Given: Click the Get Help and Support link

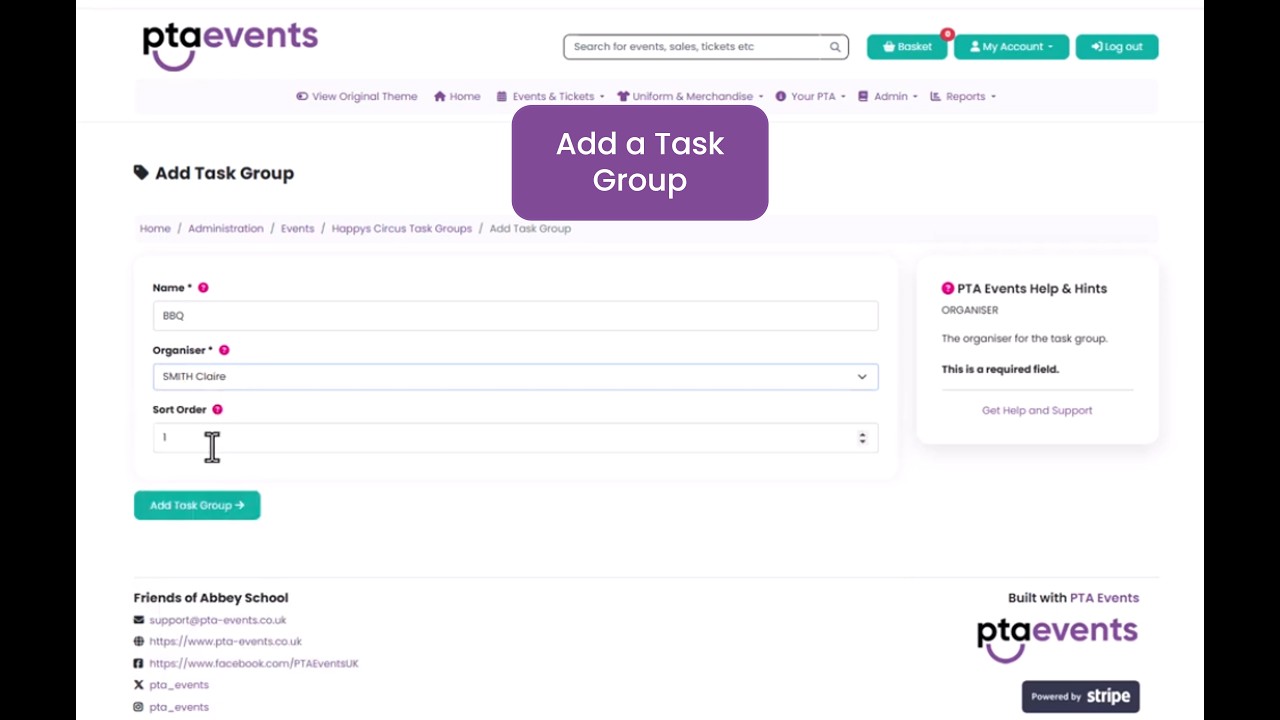Looking at the screenshot, I should point(1037,411).
